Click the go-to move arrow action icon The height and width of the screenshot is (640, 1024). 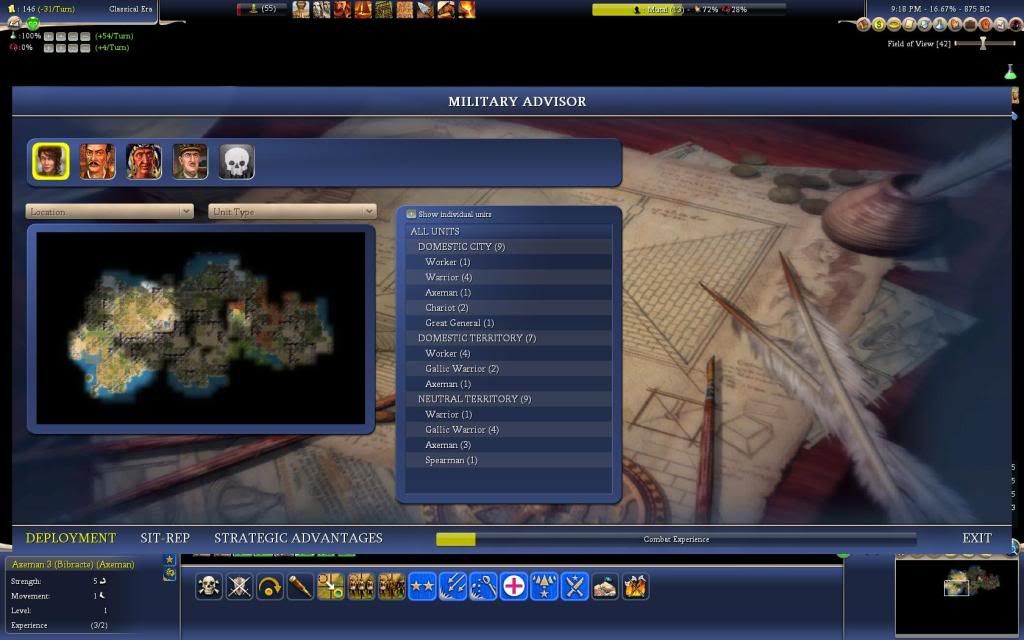coord(330,586)
